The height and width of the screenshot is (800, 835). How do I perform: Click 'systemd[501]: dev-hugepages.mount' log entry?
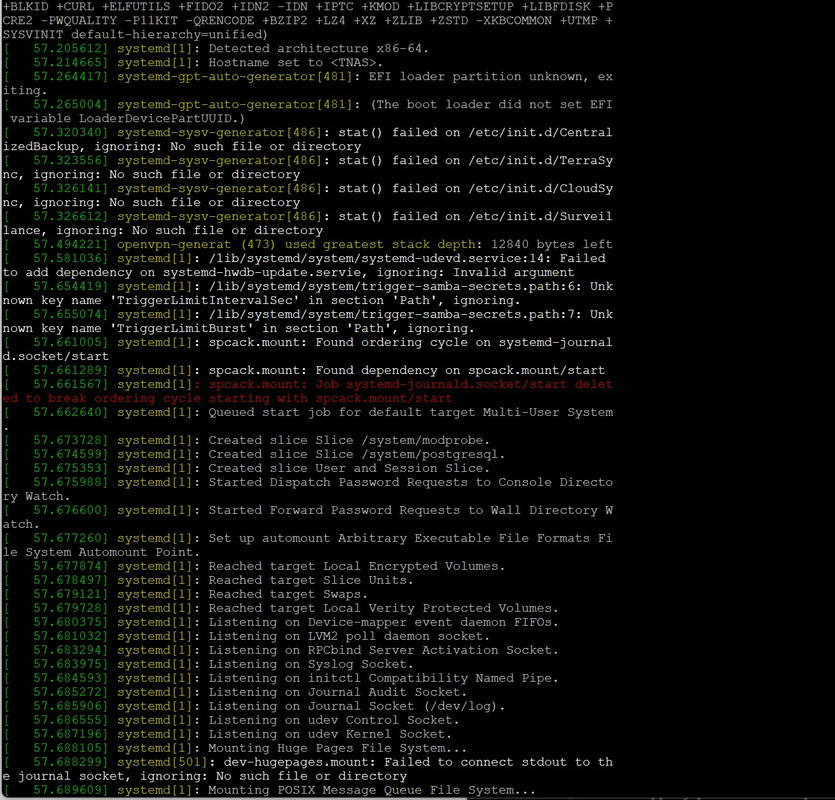pyautogui.click(x=247, y=762)
